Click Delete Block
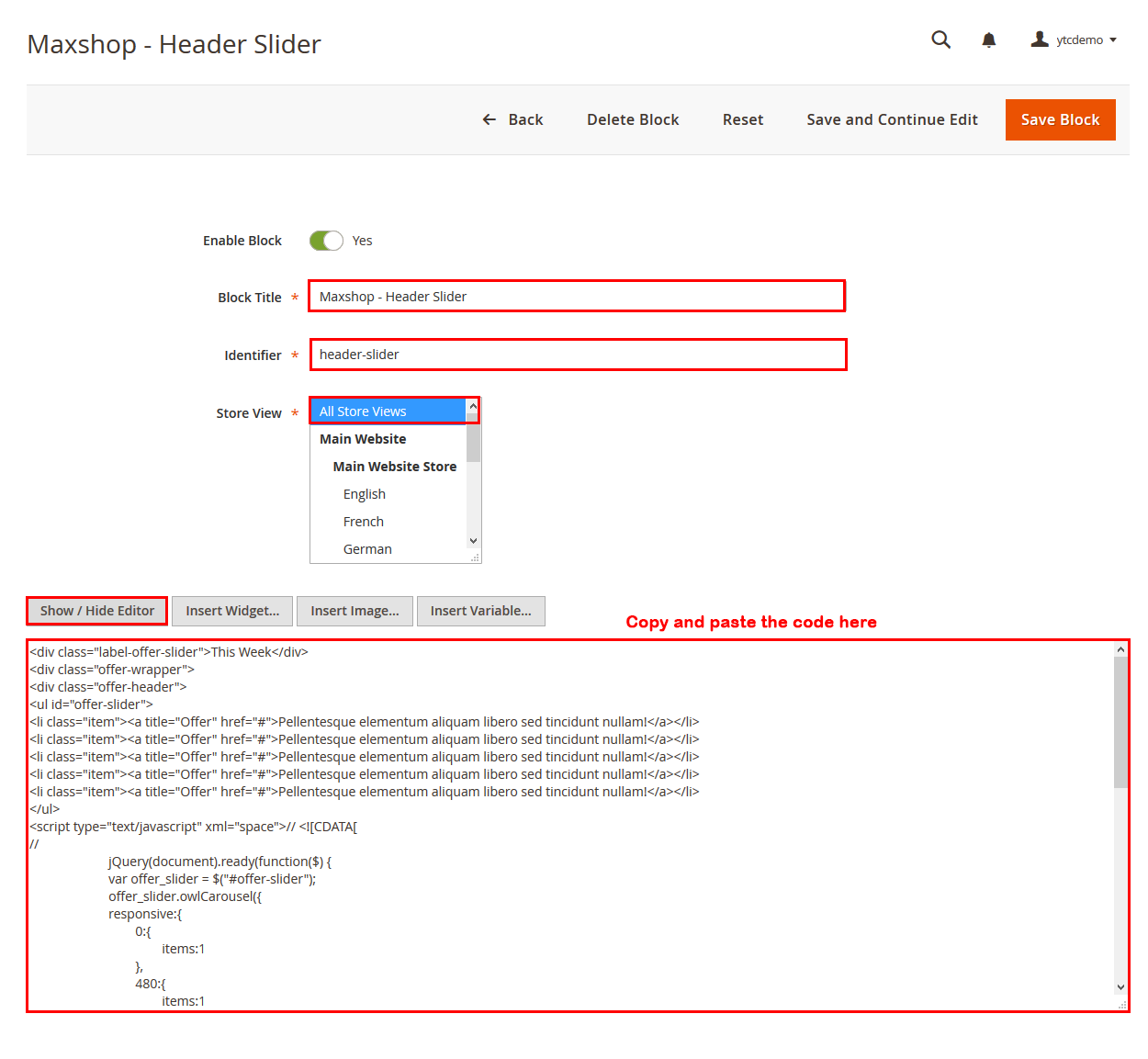Image resolution: width=1148 pixels, height=1059 pixels. [x=633, y=119]
